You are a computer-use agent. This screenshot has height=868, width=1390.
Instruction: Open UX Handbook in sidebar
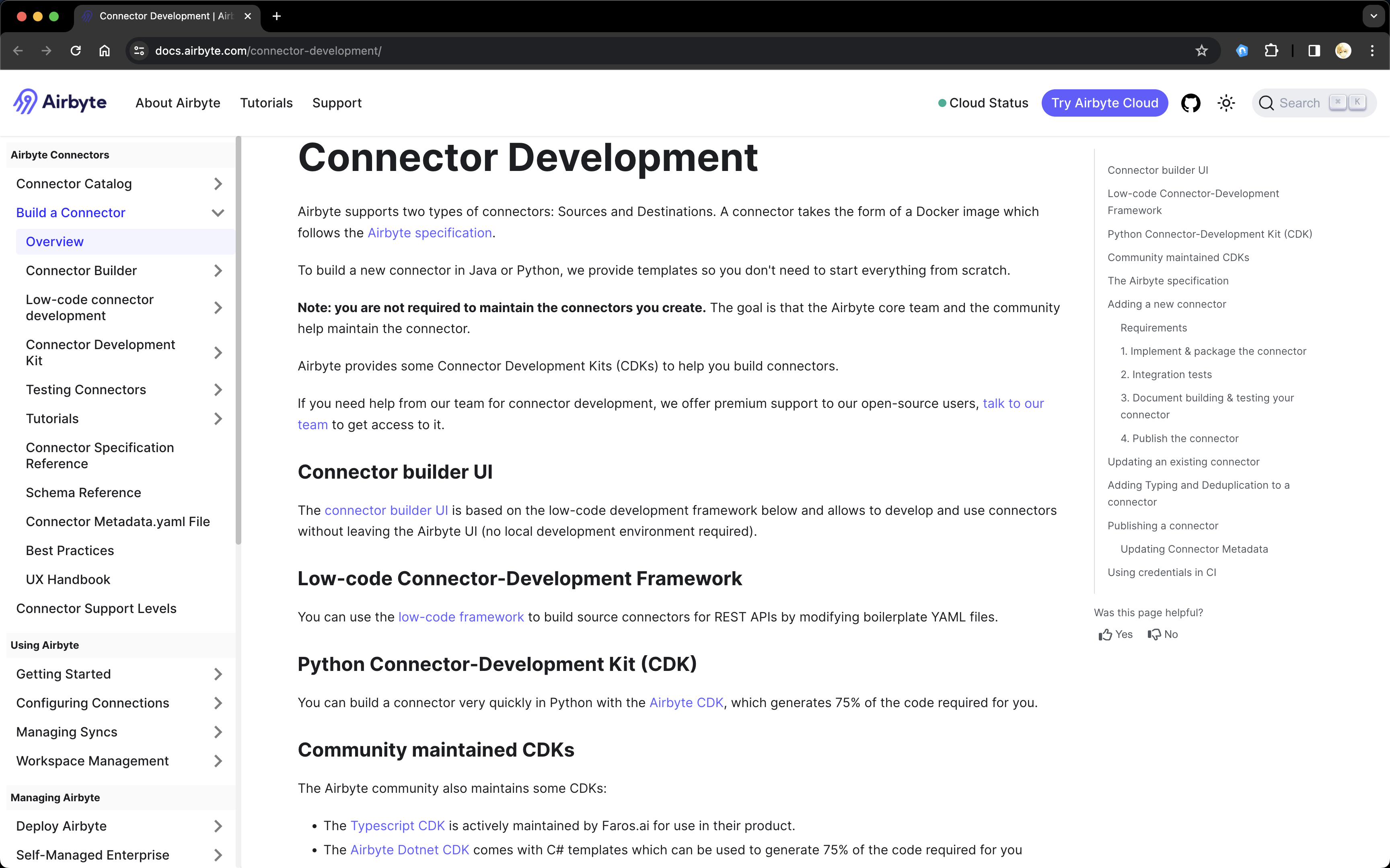[x=68, y=579]
